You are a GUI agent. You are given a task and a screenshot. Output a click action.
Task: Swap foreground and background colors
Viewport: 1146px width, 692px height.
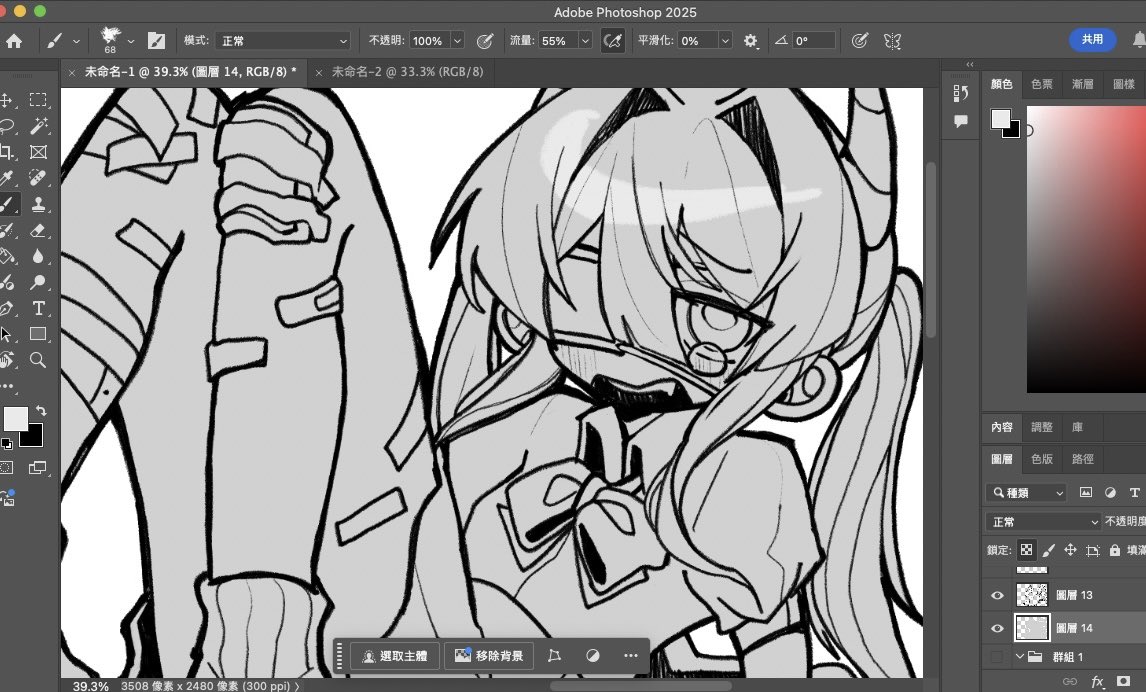tap(42, 411)
